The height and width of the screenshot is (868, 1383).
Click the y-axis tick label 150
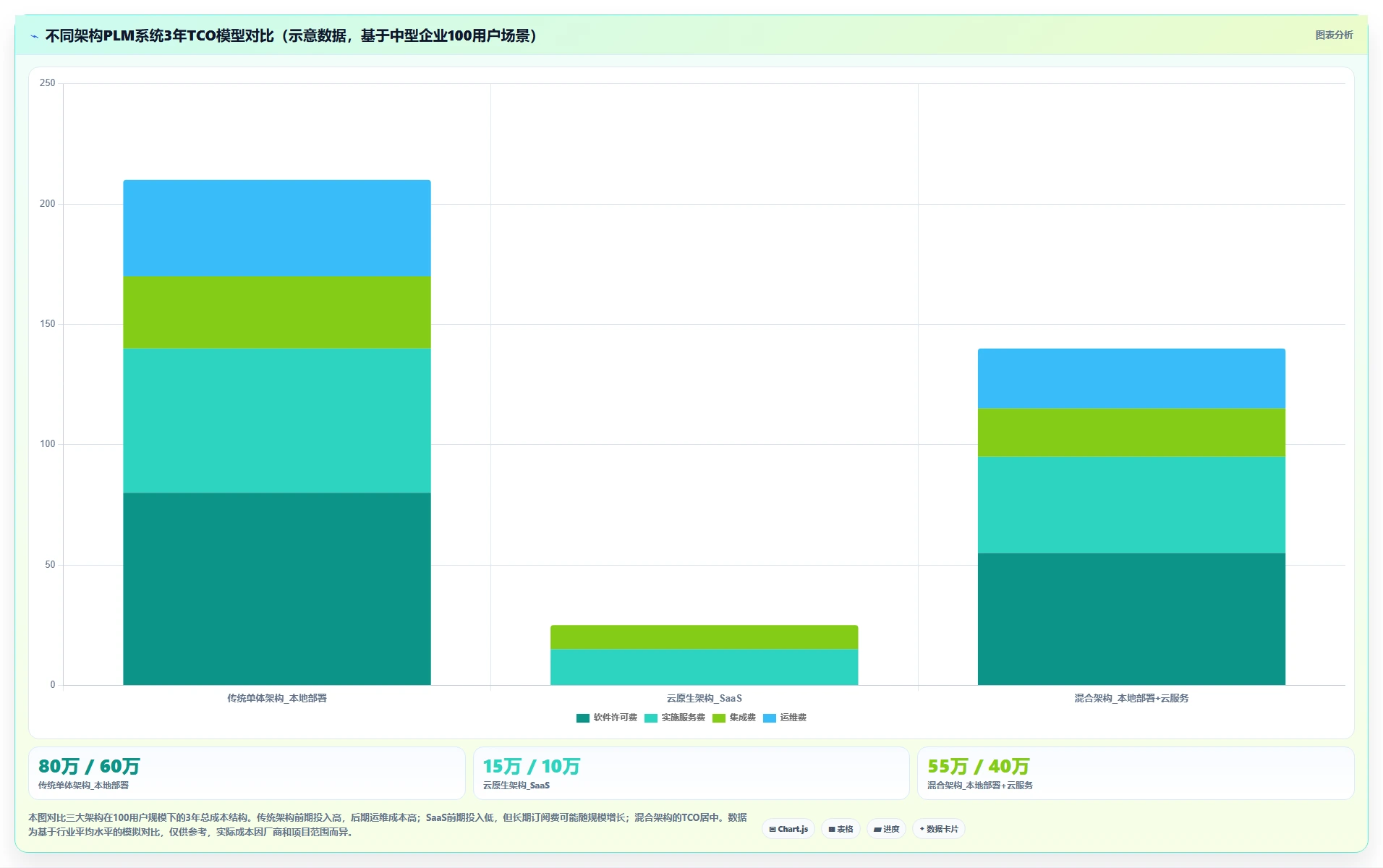point(48,324)
